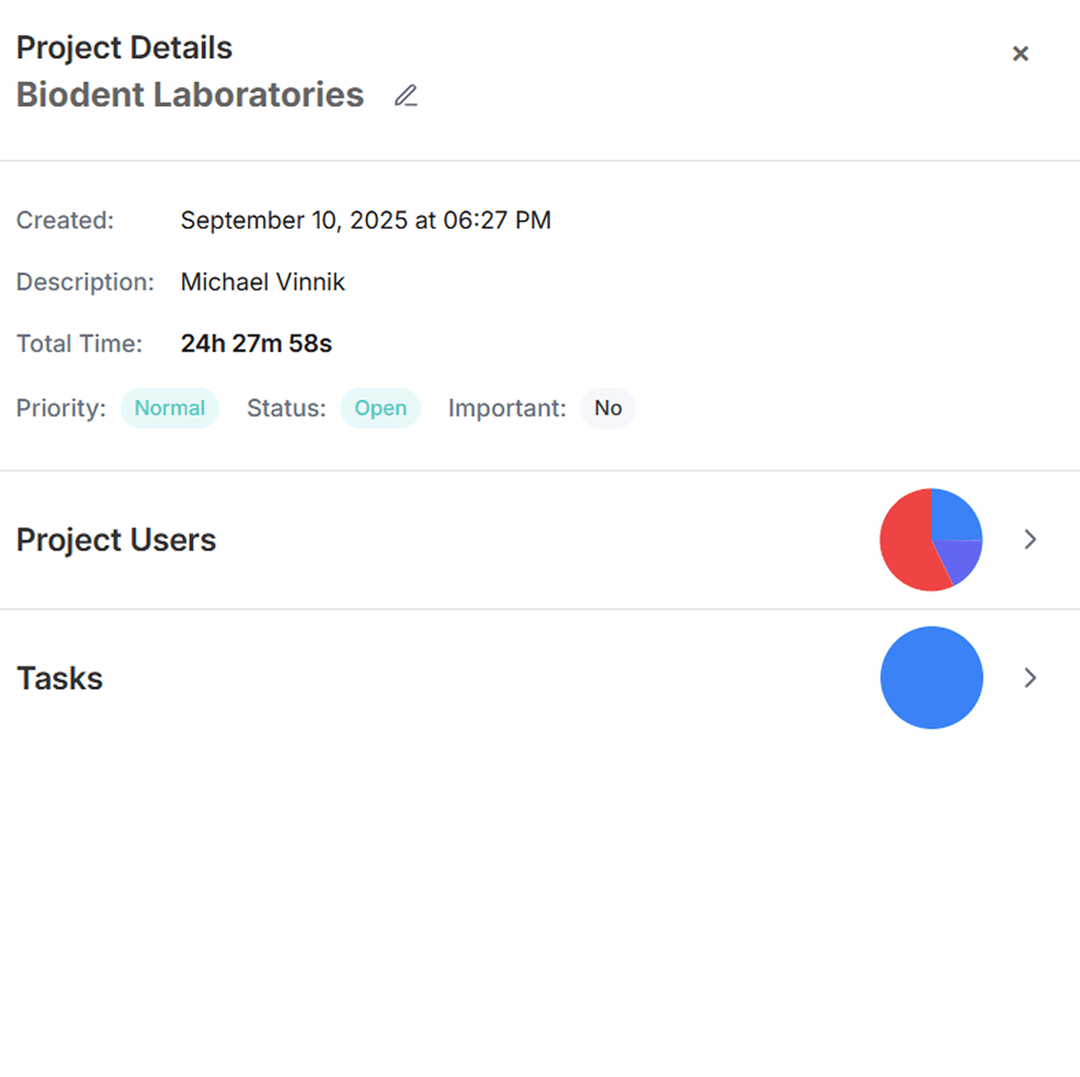Select the Biodent Laboratories project title
The width and height of the screenshot is (1080, 1077).
pyautogui.click(x=190, y=95)
